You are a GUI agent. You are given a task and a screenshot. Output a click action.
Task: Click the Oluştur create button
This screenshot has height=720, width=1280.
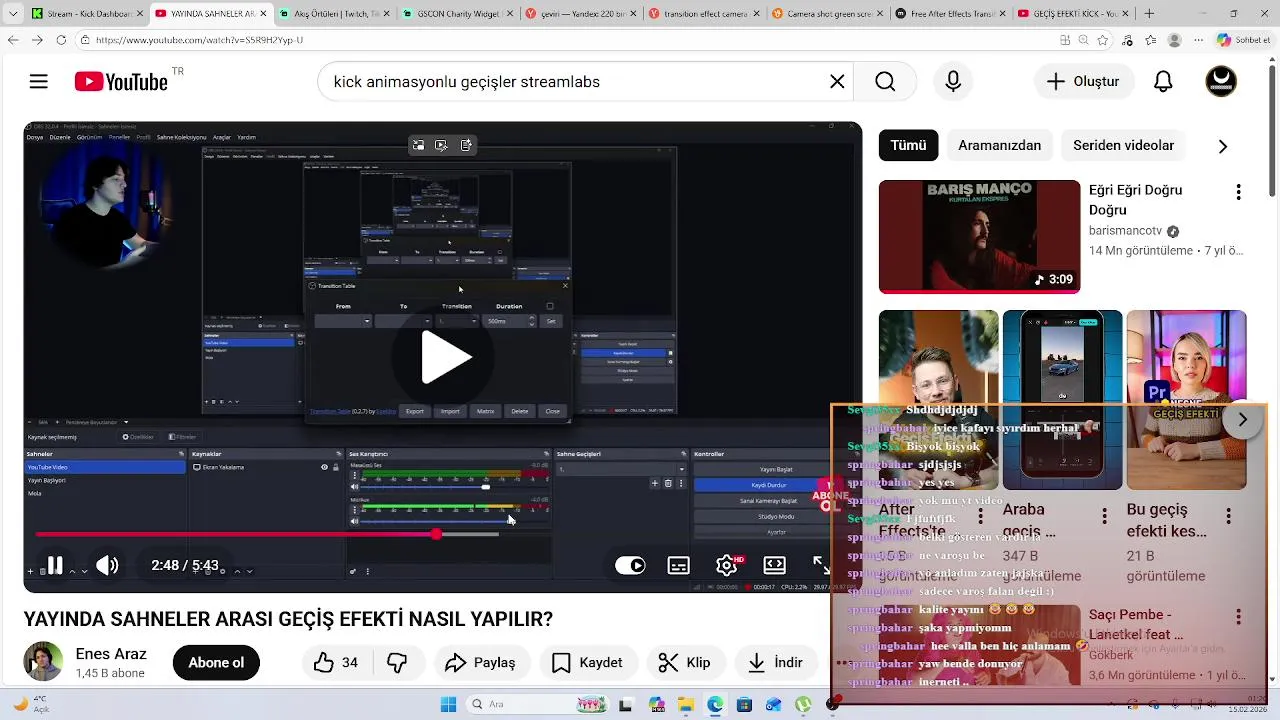pyautogui.click(x=1083, y=82)
